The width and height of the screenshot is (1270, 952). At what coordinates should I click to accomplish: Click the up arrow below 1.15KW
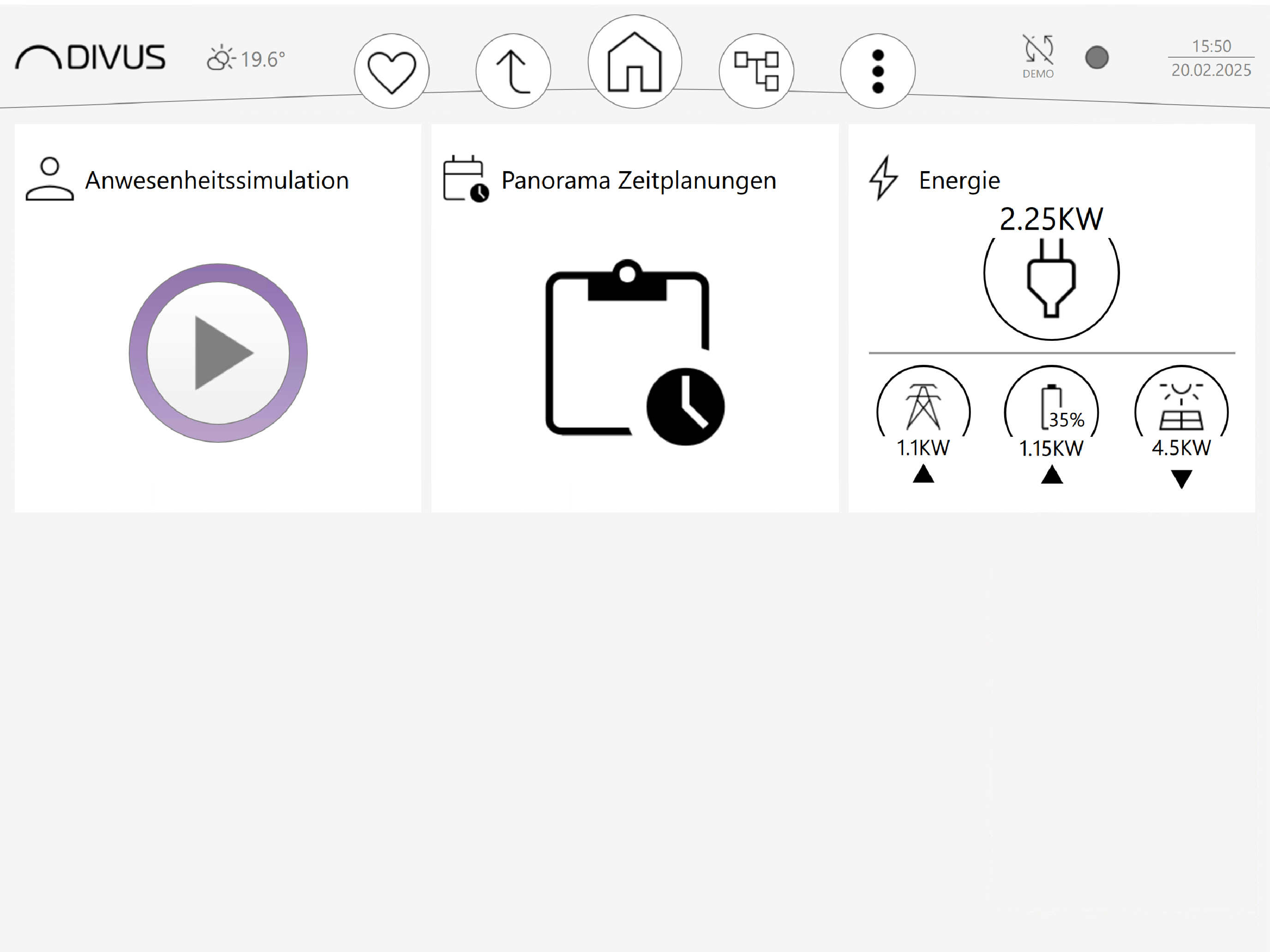click(1052, 475)
